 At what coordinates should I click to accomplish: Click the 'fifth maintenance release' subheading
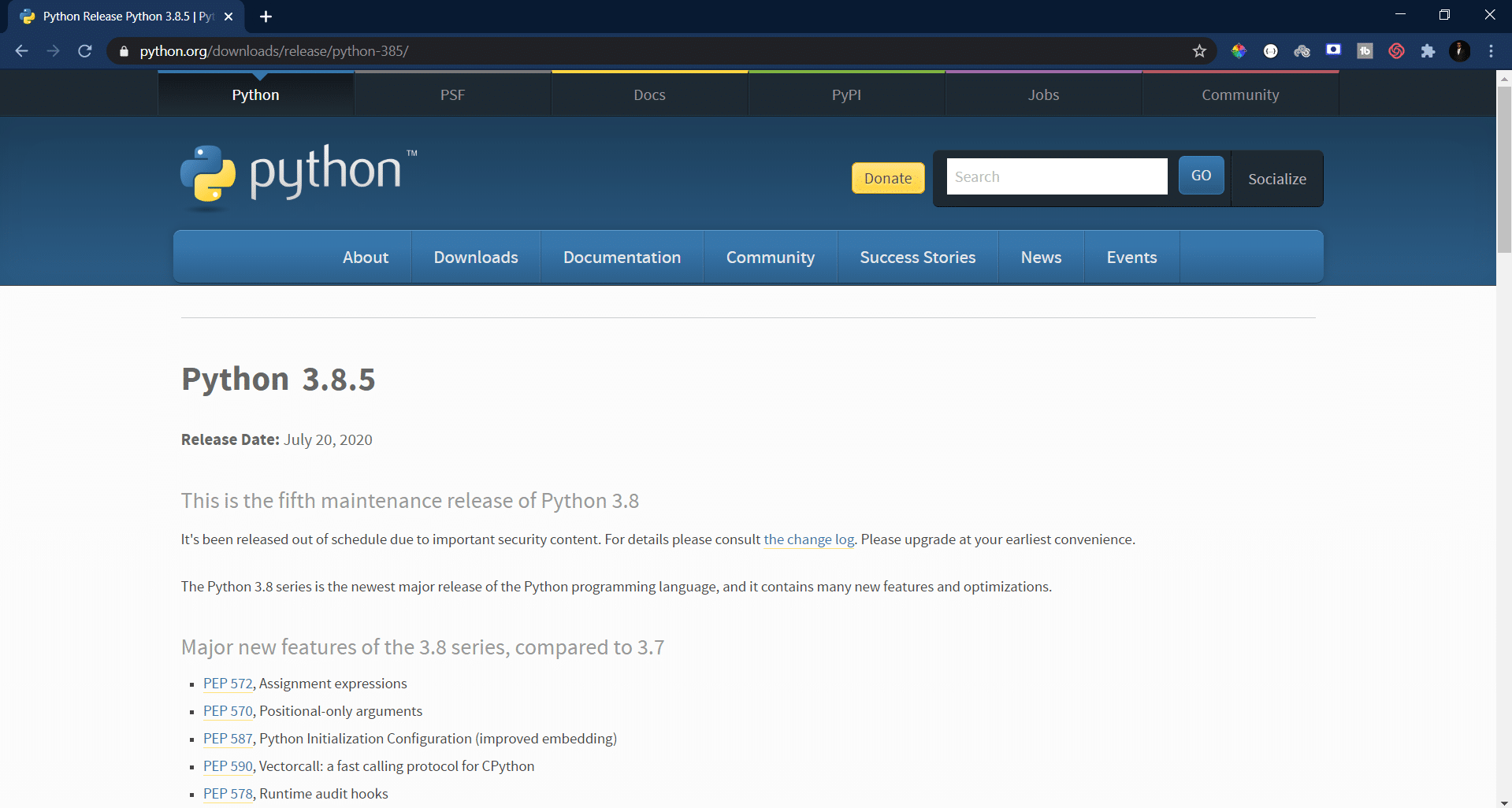(x=410, y=501)
